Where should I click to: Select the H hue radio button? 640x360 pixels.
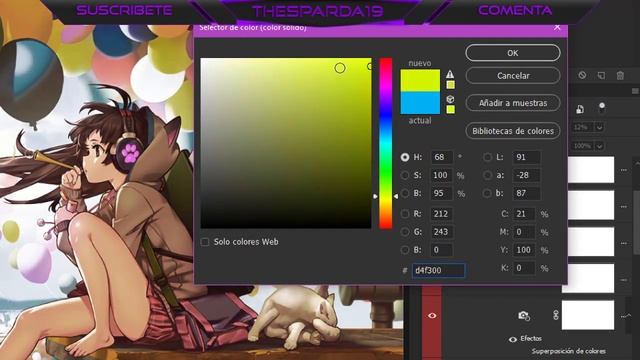pos(404,157)
